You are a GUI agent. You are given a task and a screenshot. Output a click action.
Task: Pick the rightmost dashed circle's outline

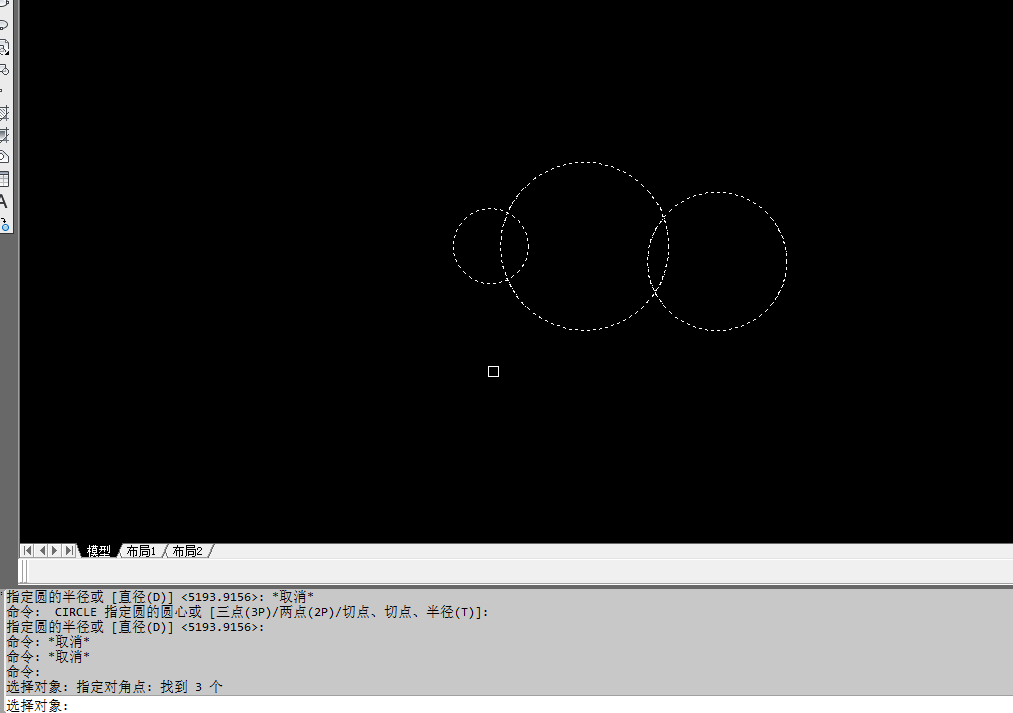787,262
